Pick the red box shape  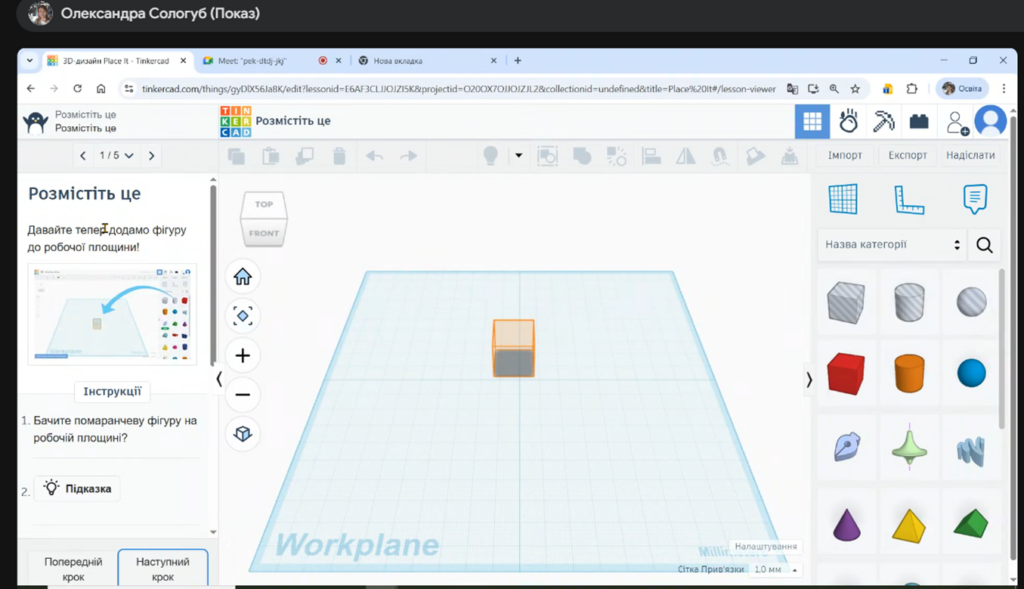[x=846, y=372]
